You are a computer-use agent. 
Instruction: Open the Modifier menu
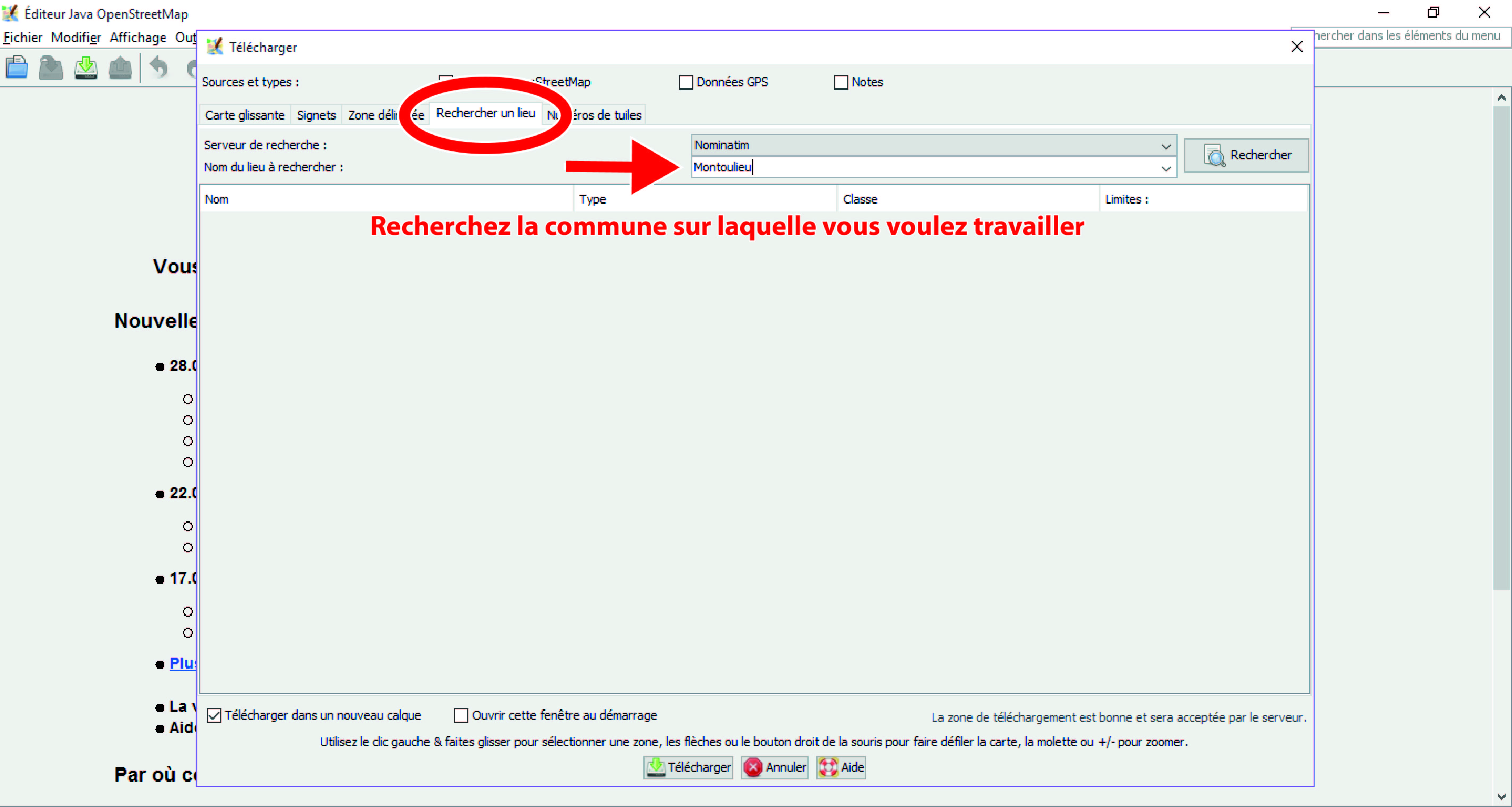click(76, 37)
